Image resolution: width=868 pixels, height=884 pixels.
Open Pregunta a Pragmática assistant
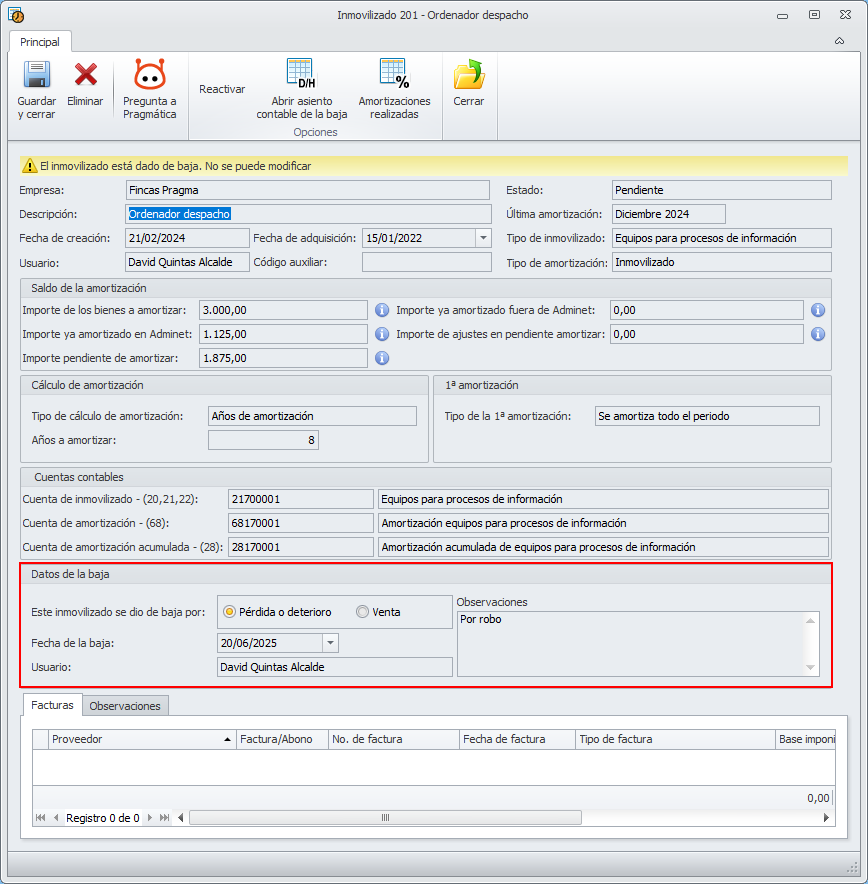pos(149,89)
